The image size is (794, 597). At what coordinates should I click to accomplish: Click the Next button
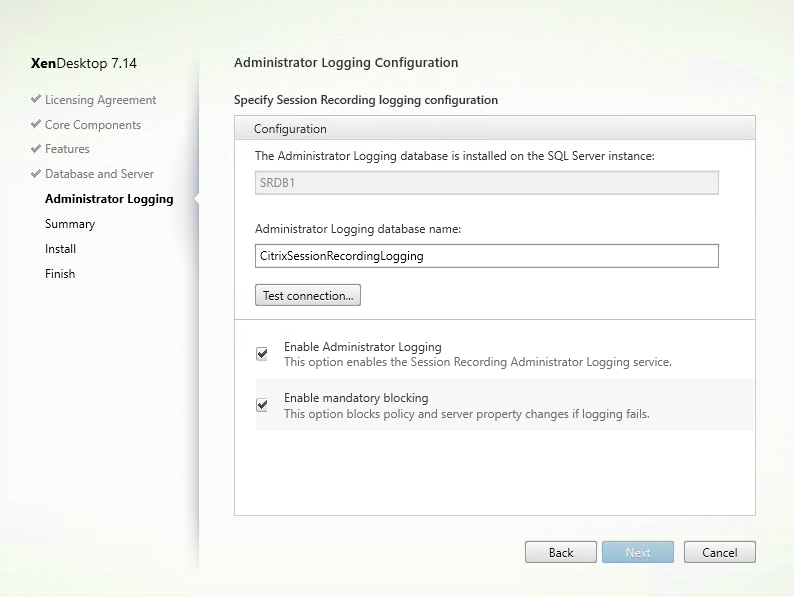point(638,552)
